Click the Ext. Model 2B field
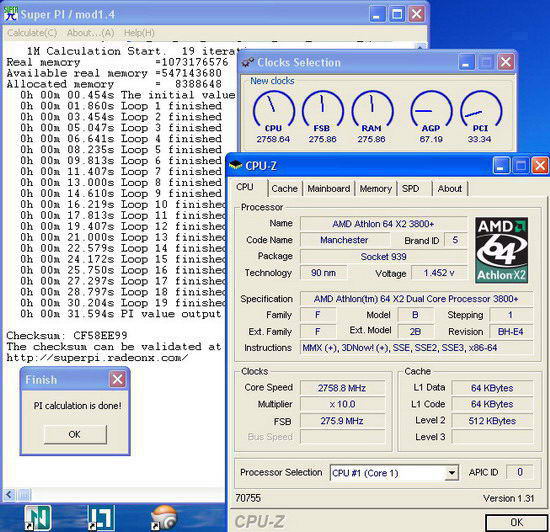This screenshot has width=550, height=532. (x=415, y=332)
